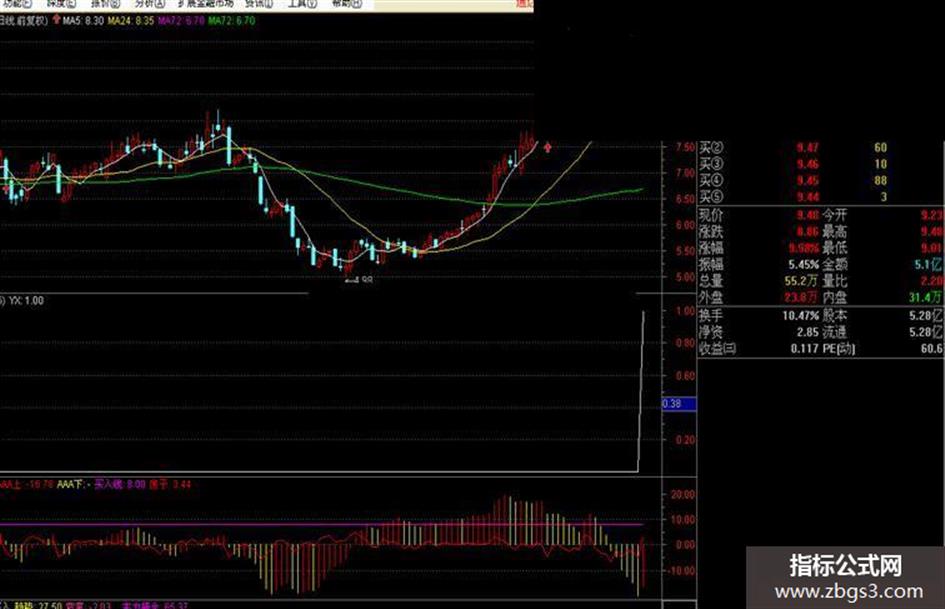The image size is (945, 609).
Task: Click the 净资 value 2.85
Action: pos(808,332)
